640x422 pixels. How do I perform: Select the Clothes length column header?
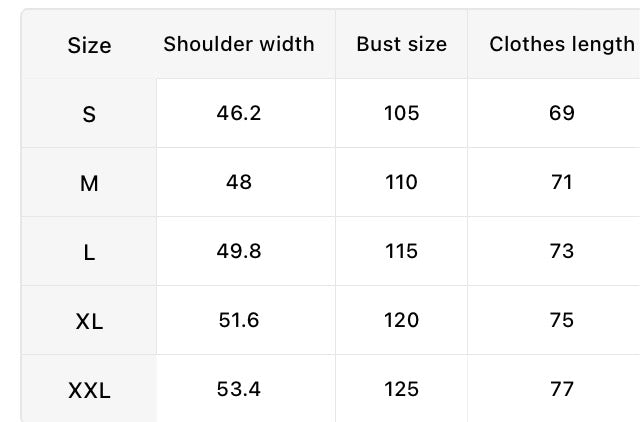(x=562, y=44)
